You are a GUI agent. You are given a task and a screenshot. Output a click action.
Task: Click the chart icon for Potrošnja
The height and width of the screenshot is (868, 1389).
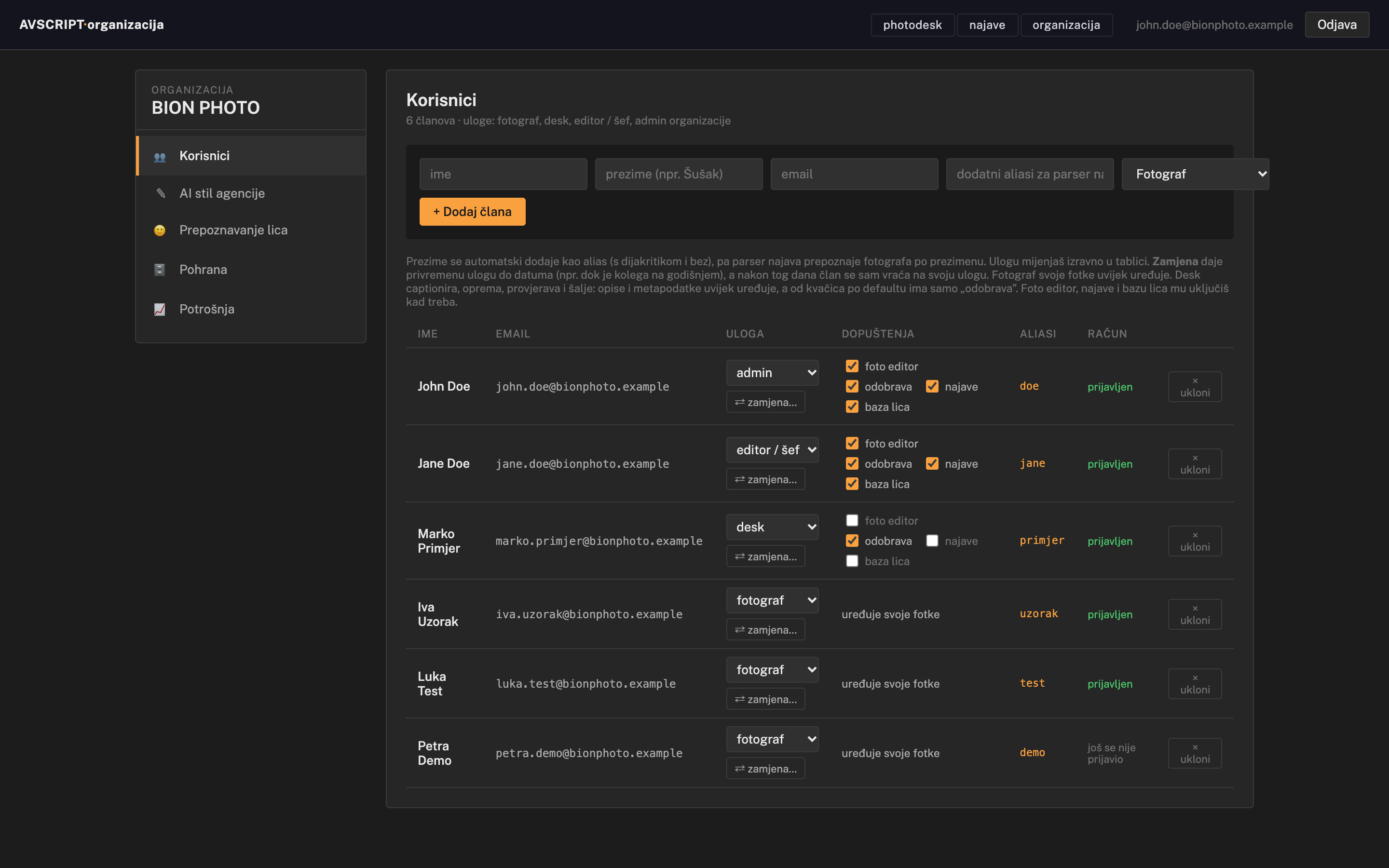[160, 310]
